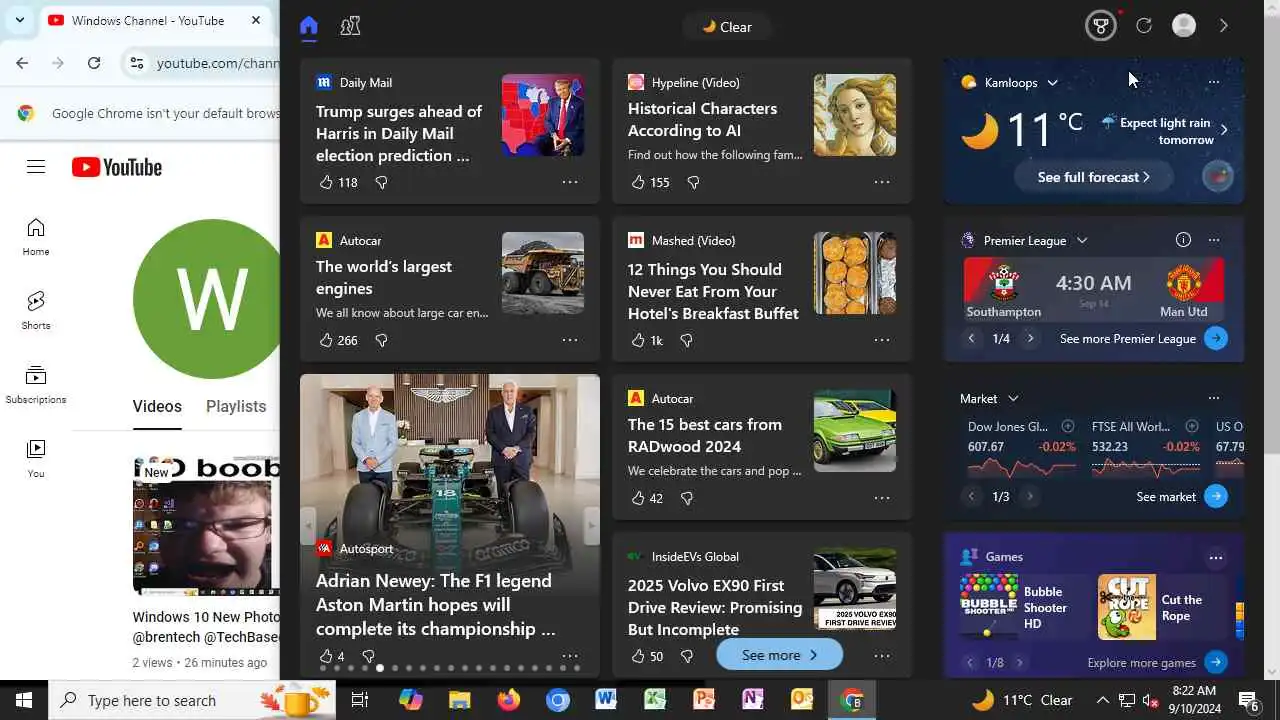The width and height of the screenshot is (1280, 720).
Task: Go to next Market page
Action: click(x=1030, y=496)
